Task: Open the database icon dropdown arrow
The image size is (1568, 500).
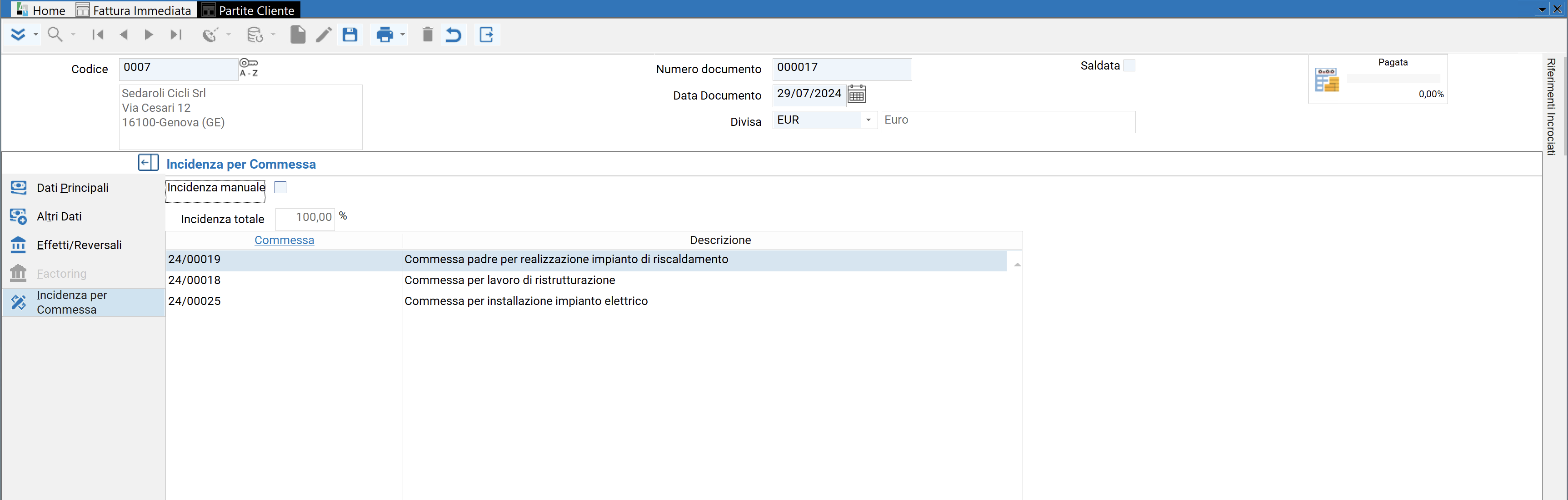Action: (x=273, y=35)
